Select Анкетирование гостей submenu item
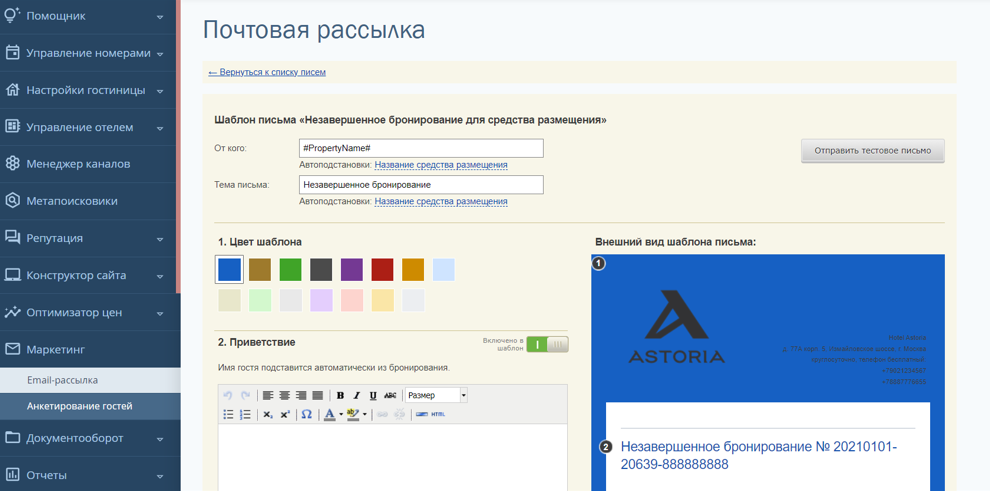Image resolution: width=990 pixels, height=491 pixels. coord(90,406)
